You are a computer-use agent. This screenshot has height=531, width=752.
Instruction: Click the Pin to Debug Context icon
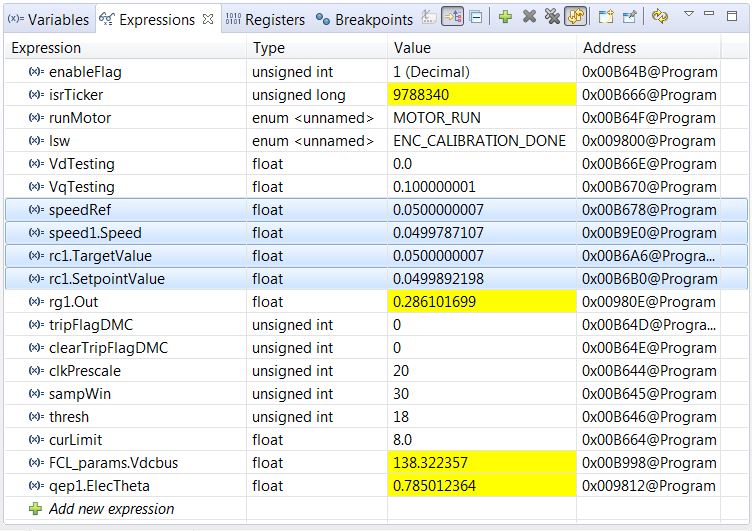629,18
